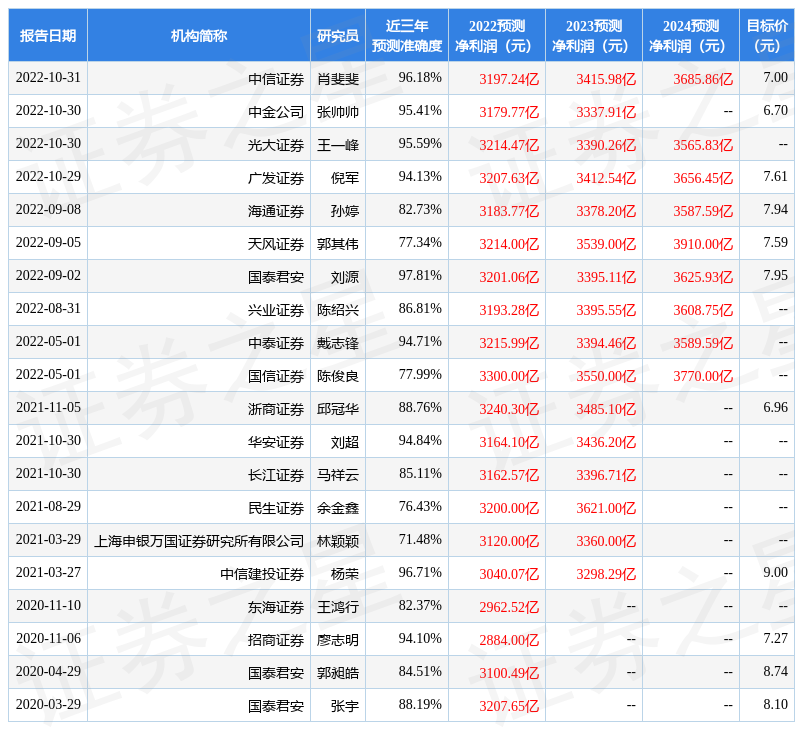This screenshot has width=795, height=730.
Task: Click the 3685.86亿 2024 forecast value
Action: pos(703,79)
